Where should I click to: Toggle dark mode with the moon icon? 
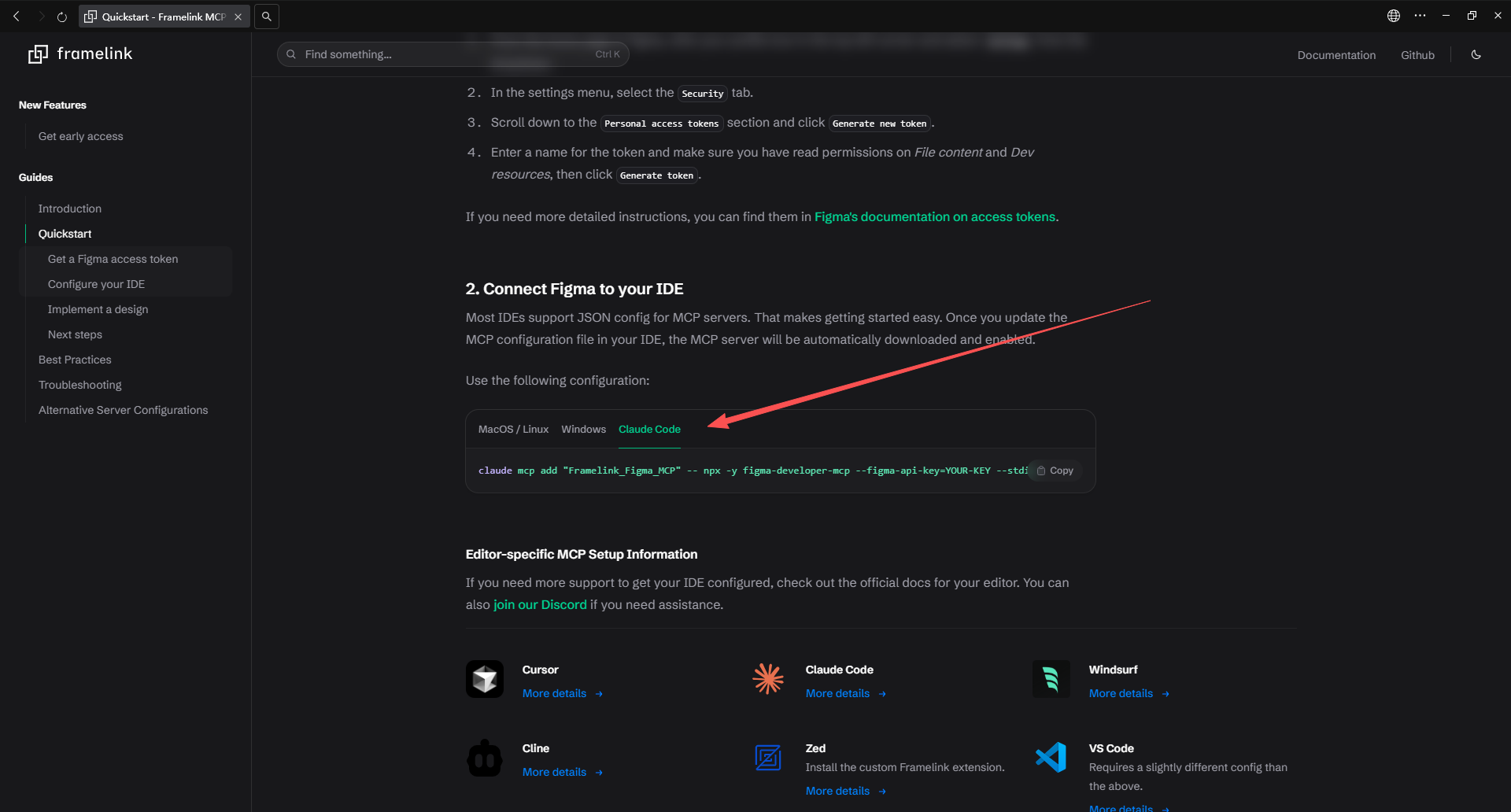coord(1476,54)
